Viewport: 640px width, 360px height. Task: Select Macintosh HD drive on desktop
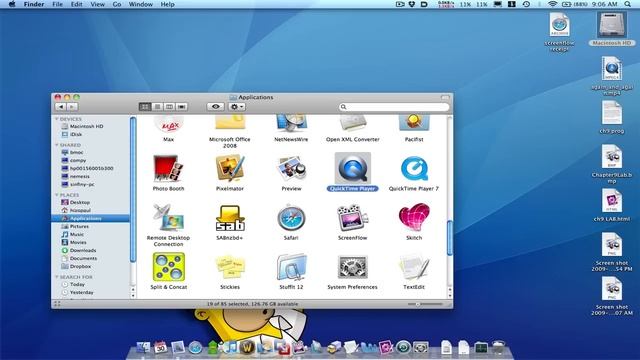point(611,25)
